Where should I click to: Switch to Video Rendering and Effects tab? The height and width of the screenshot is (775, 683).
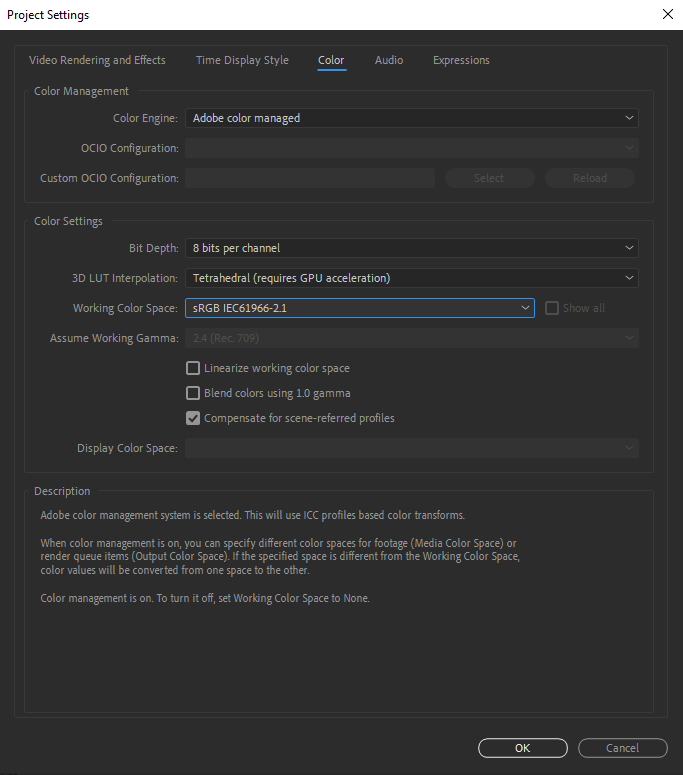[97, 60]
